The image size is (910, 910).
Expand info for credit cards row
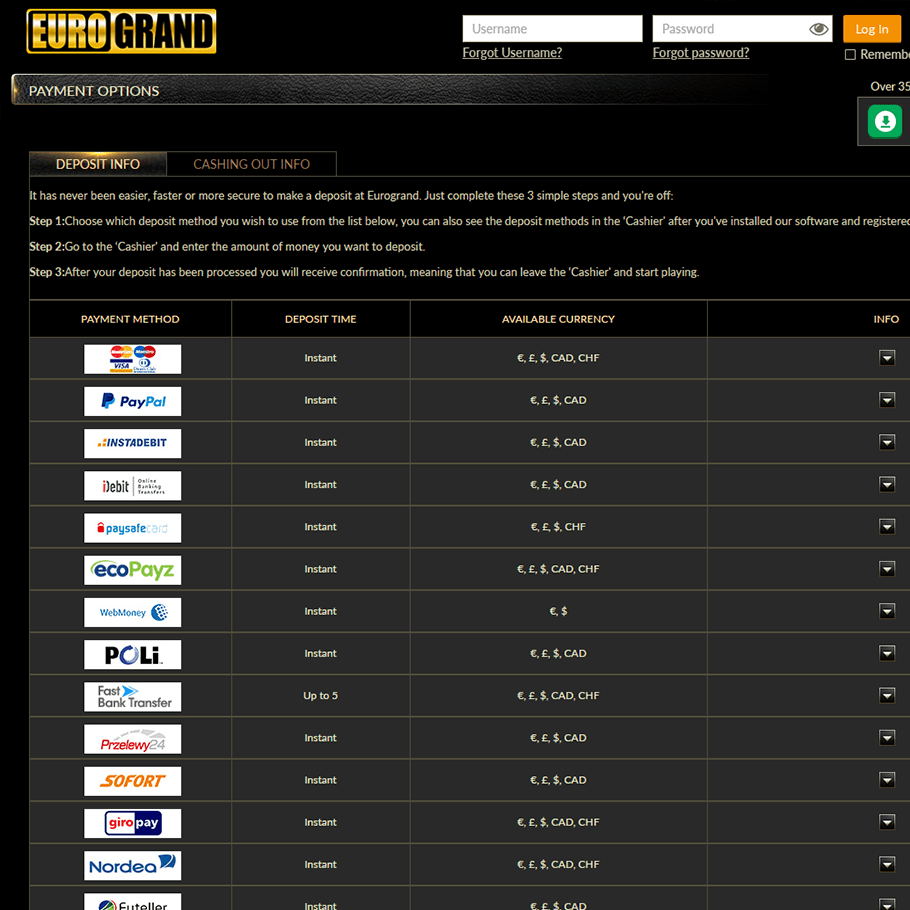click(x=887, y=358)
